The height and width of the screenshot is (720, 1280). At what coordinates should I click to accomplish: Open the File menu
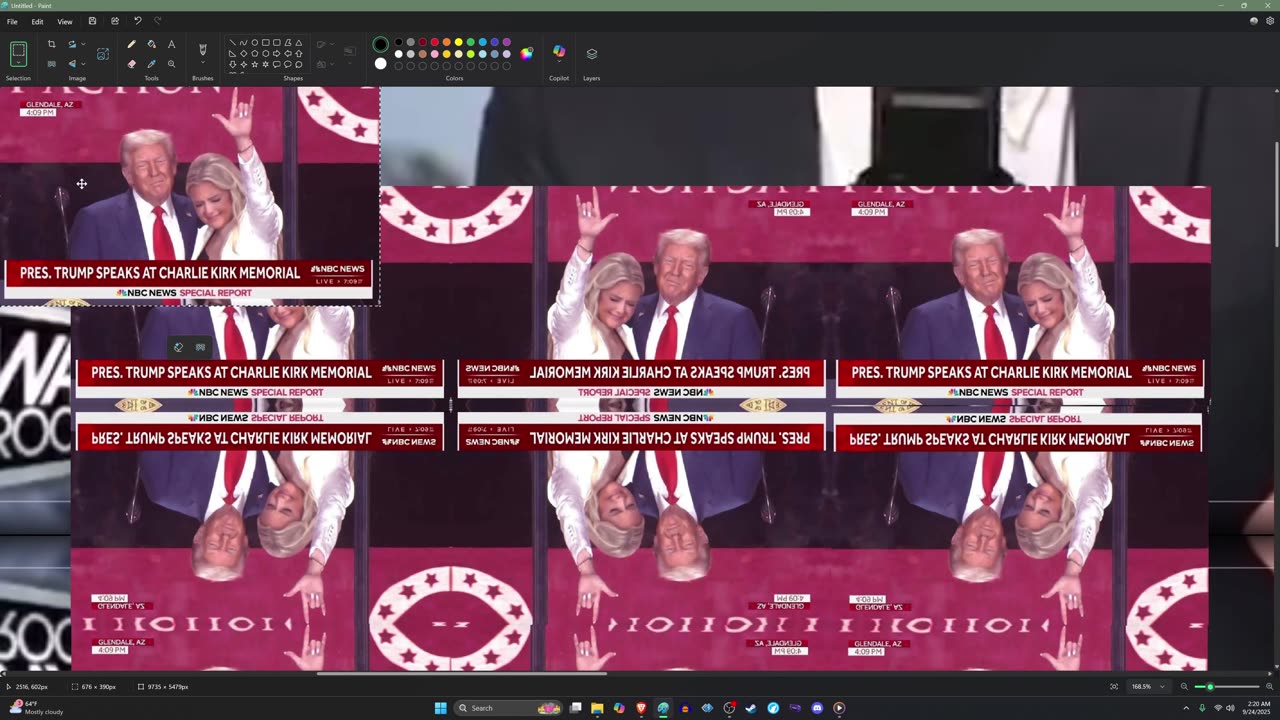click(12, 21)
